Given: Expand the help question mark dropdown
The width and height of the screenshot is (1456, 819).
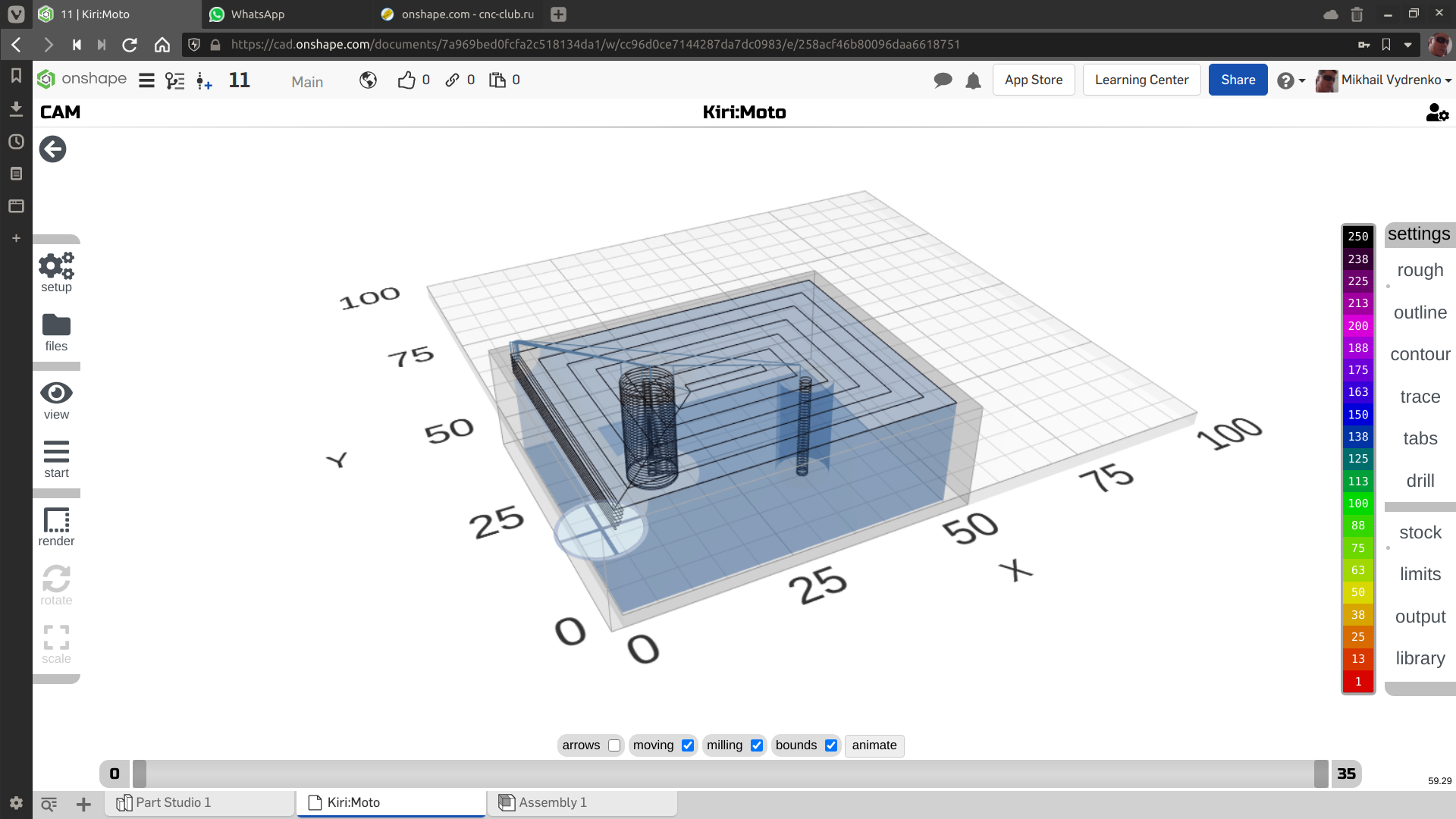Looking at the screenshot, I should (1291, 80).
